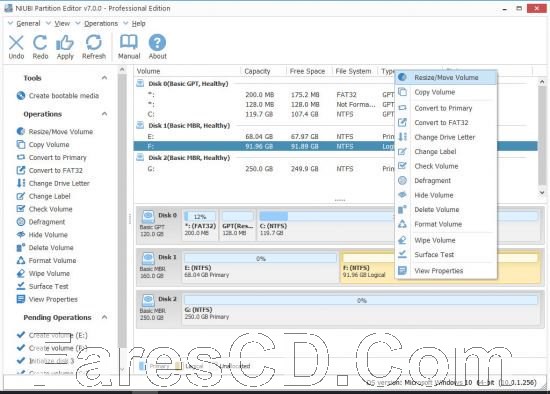Image resolution: width=550 pixels, height=394 pixels.
Task: Select Wipe Volume in sidebar
Action: (x=43, y=273)
